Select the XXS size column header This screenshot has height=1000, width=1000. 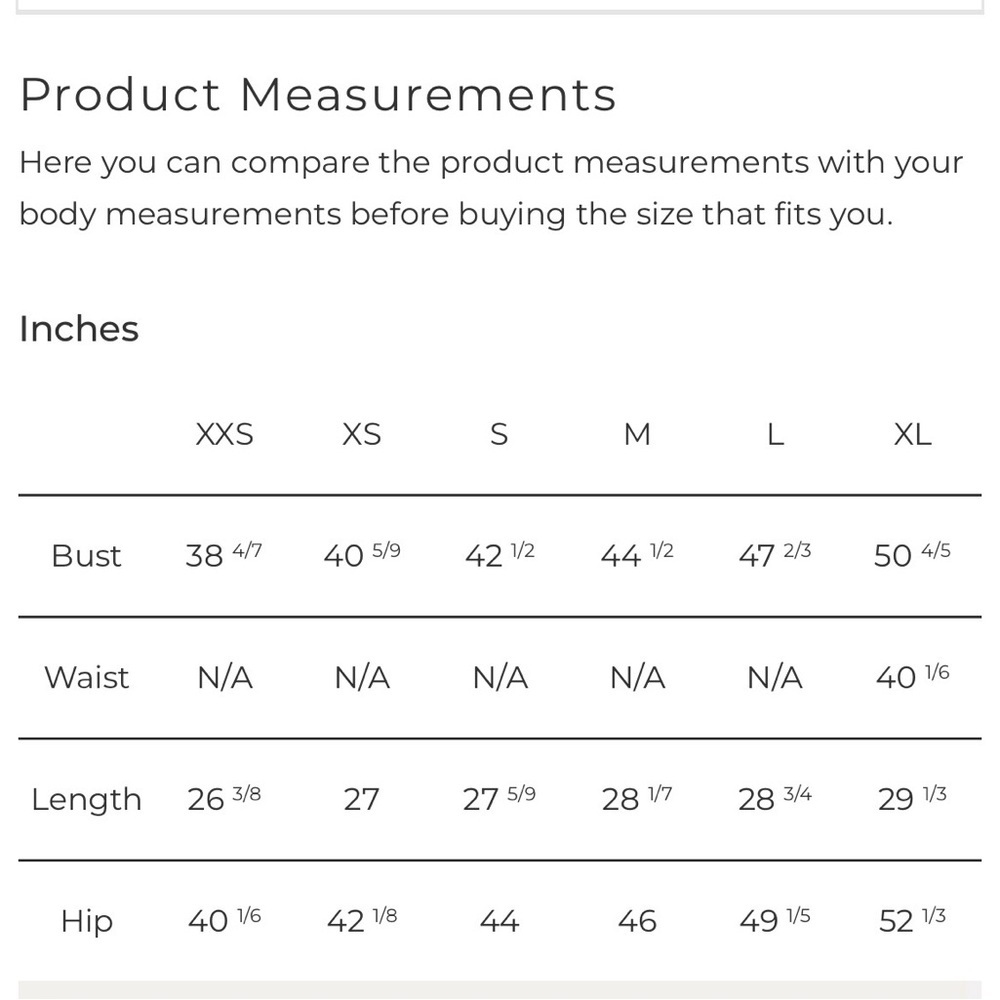point(224,434)
